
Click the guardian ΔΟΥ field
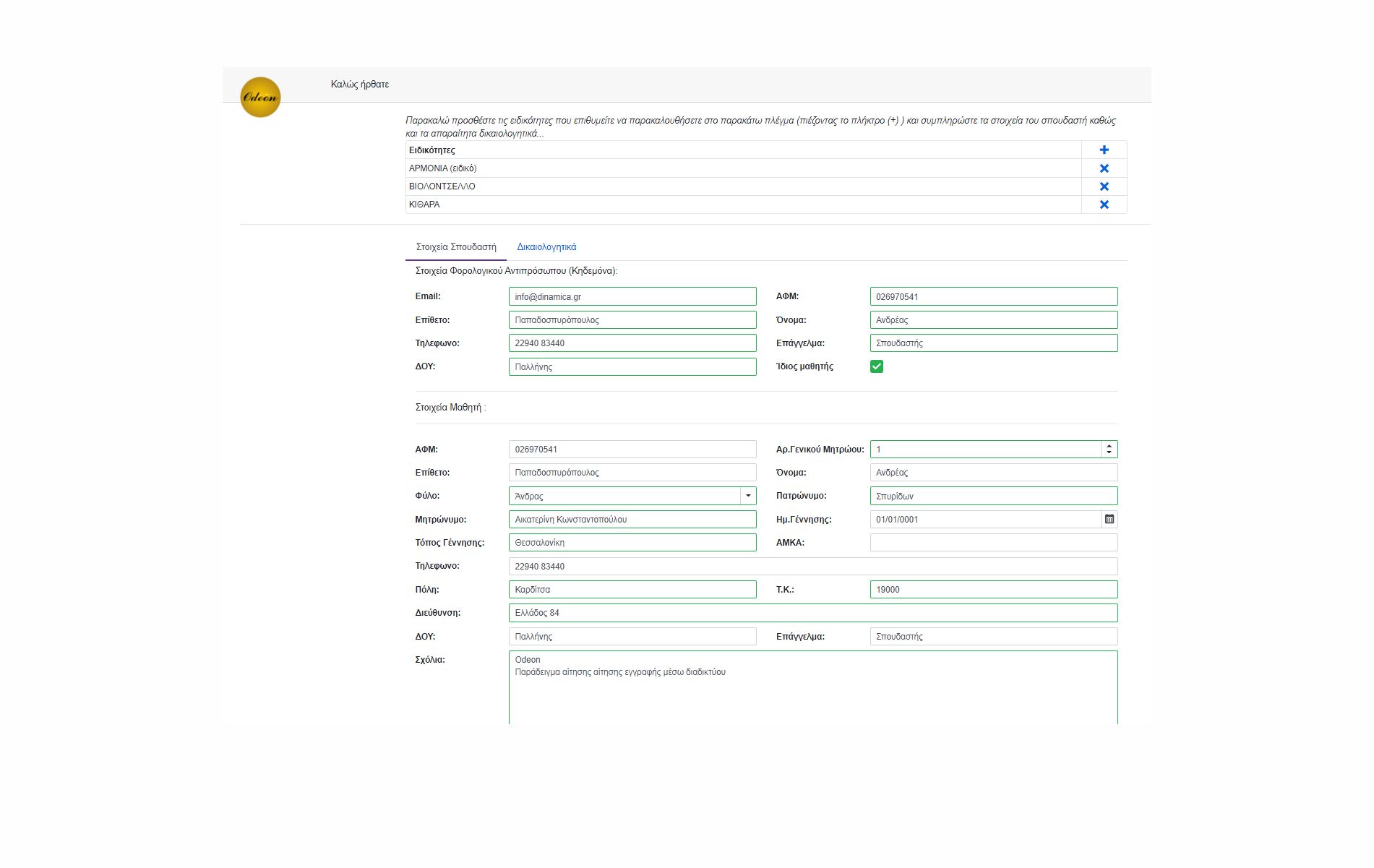pos(632,366)
